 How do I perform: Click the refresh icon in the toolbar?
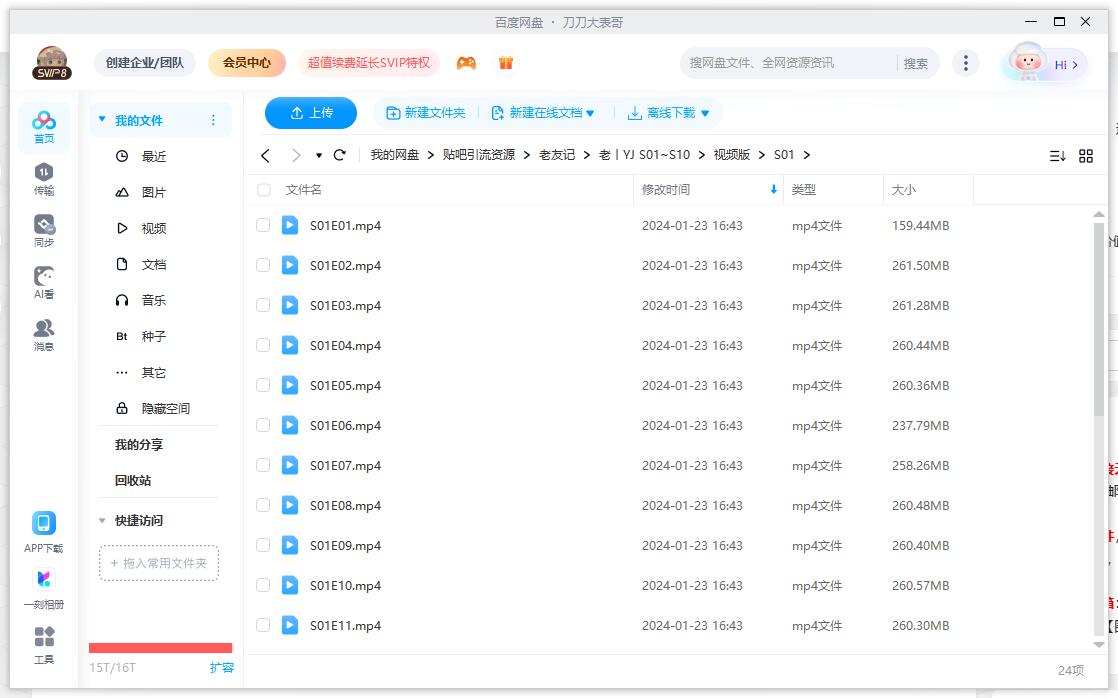pos(339,155)
